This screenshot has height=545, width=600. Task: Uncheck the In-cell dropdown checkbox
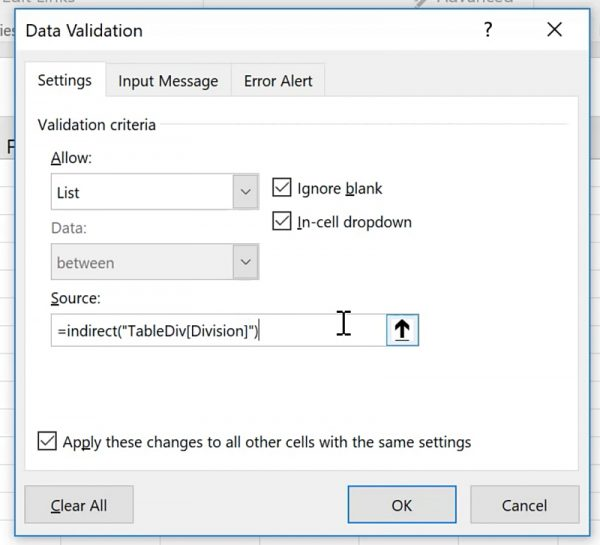[x=281, y=222]
